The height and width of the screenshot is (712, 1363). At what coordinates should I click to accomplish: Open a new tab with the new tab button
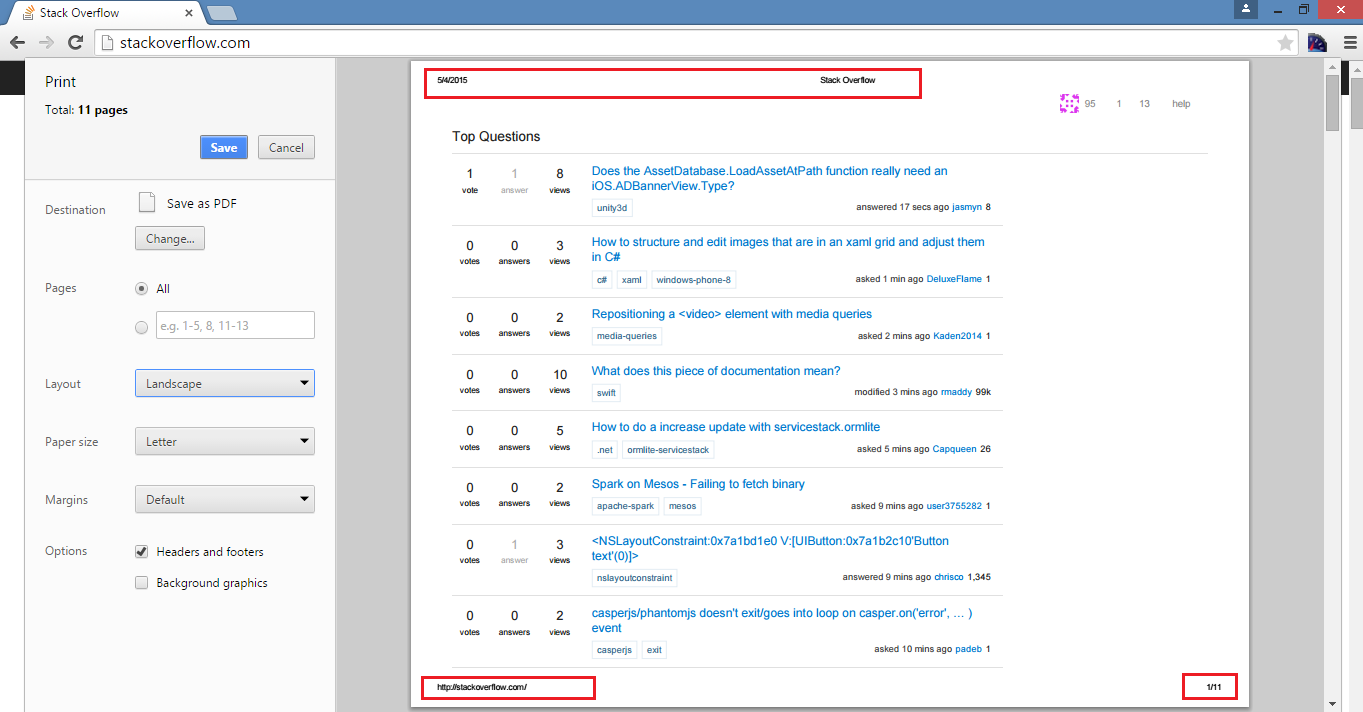tap(222, 13)
